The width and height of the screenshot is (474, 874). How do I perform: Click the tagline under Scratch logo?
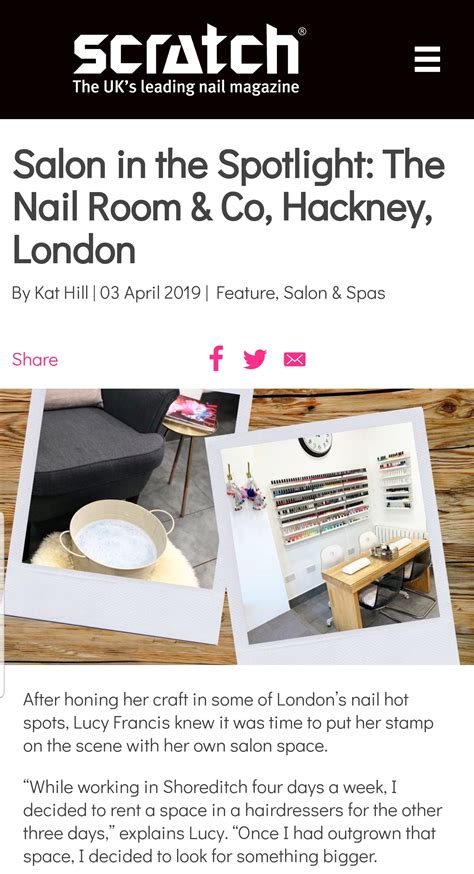click(186, 86)
